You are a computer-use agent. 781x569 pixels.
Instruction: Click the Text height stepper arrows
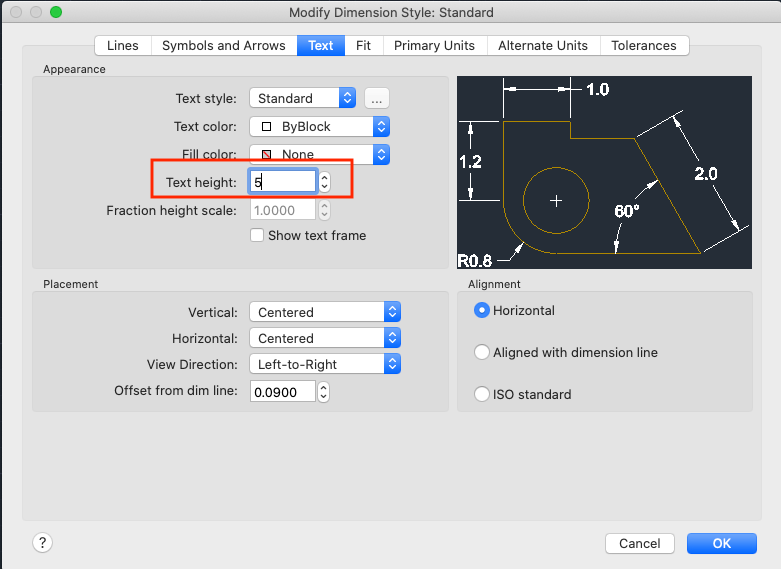coord(324,182)
